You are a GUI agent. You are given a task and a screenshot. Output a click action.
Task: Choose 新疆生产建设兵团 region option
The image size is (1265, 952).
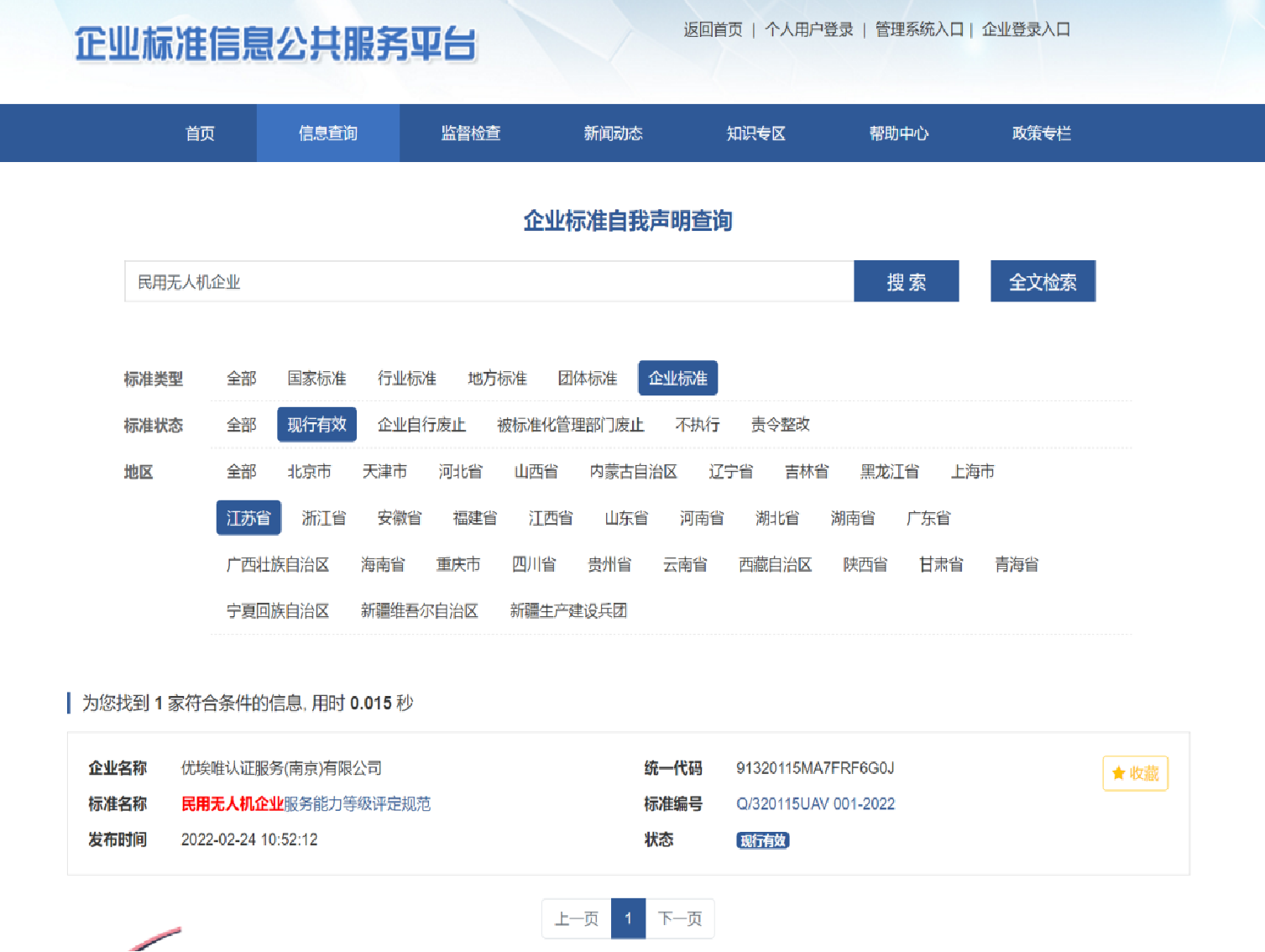point(567,610)
